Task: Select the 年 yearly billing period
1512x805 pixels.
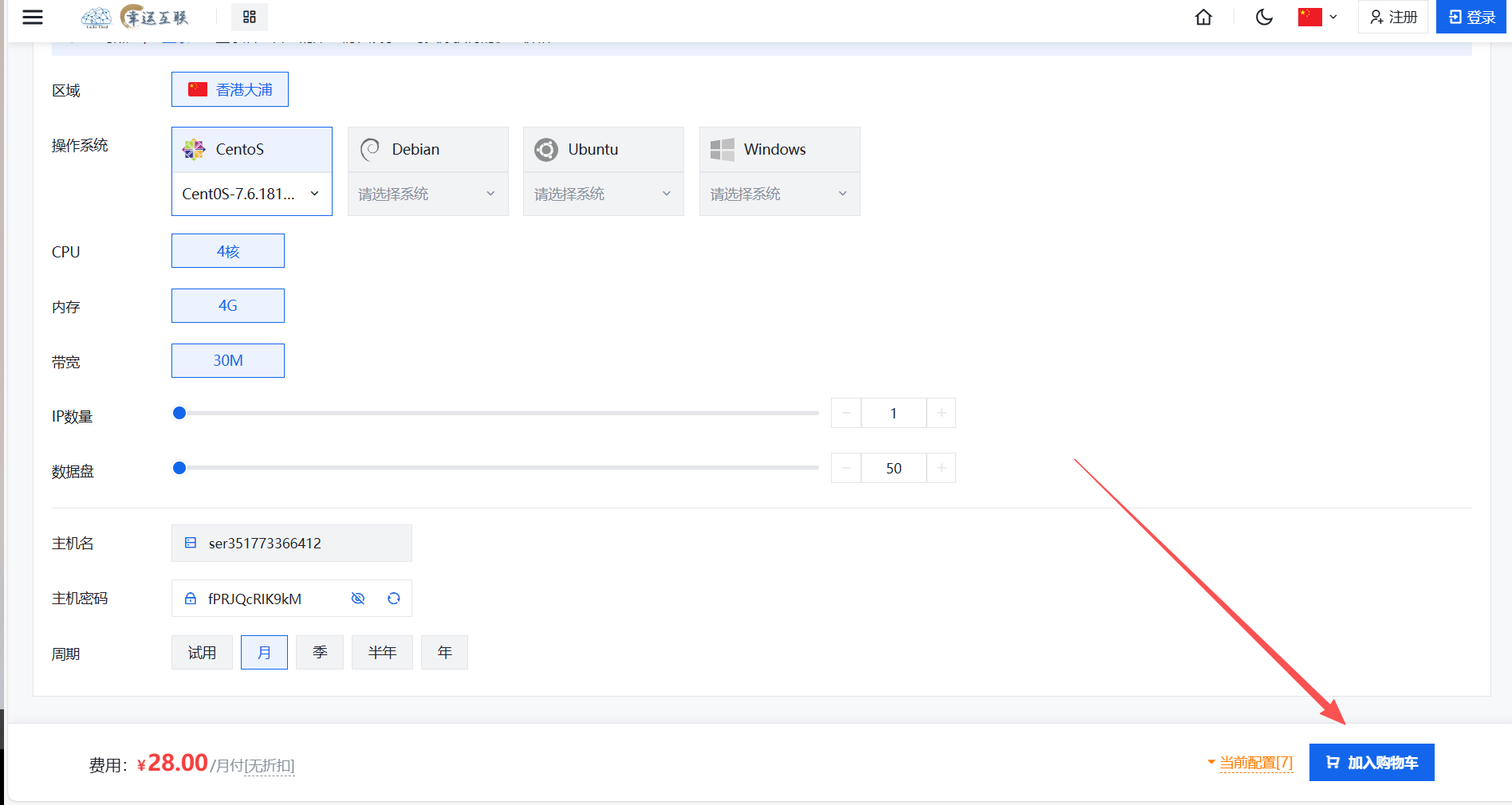Action: (444, 653)
